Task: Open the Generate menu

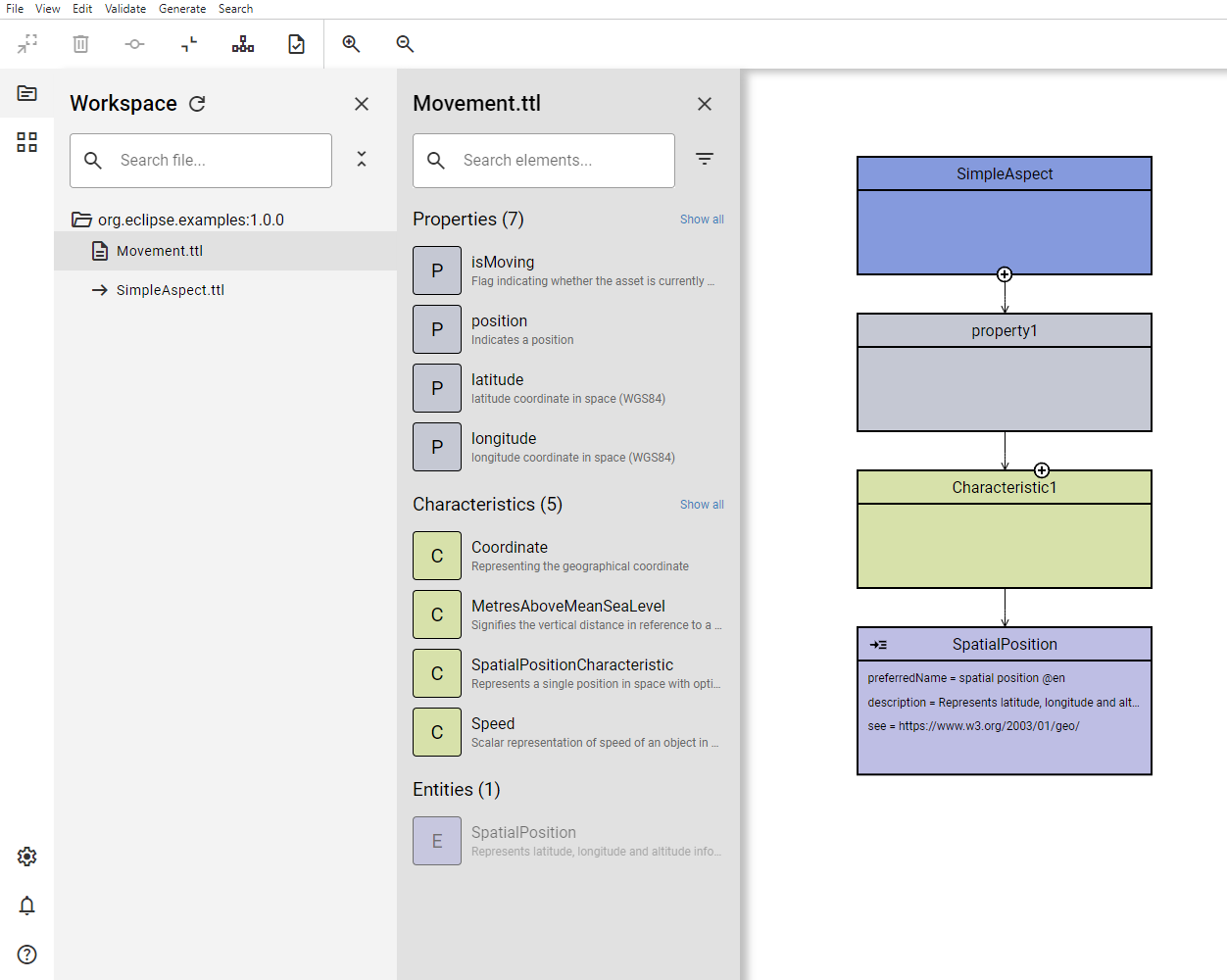Action: [182, 9]
